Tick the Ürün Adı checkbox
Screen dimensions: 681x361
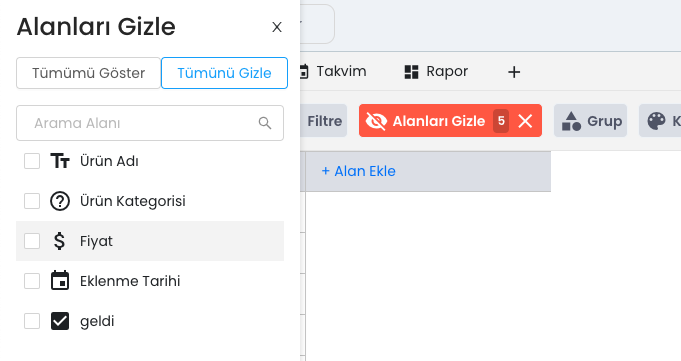pyautogui.click(x=32, y=161)
